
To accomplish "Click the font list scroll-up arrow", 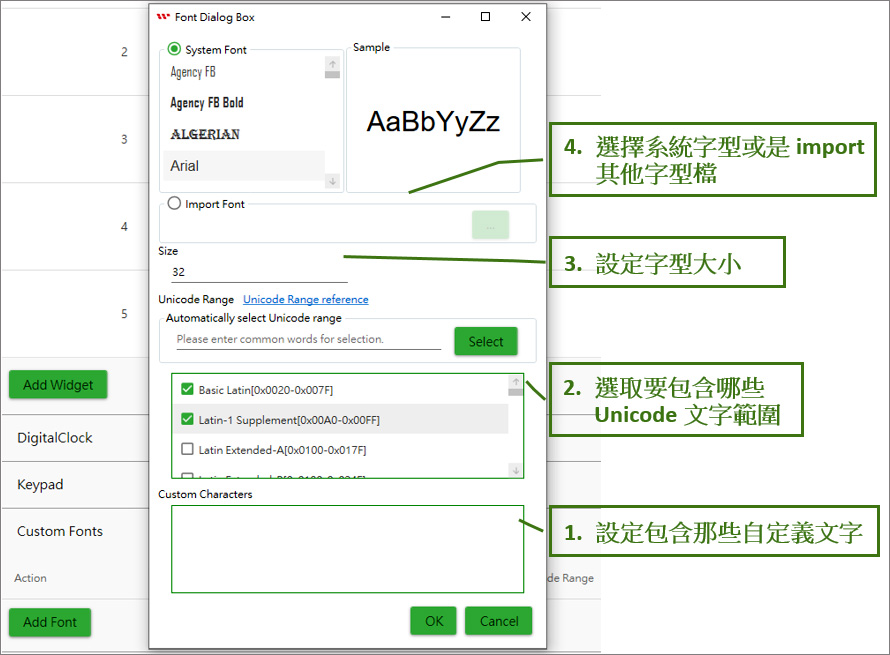I will [333, 64].
